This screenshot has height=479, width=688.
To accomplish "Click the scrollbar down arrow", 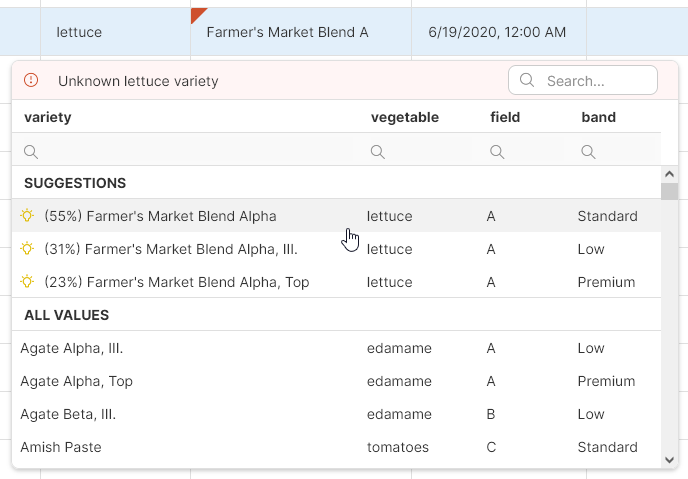I will [x=670, y=459].
